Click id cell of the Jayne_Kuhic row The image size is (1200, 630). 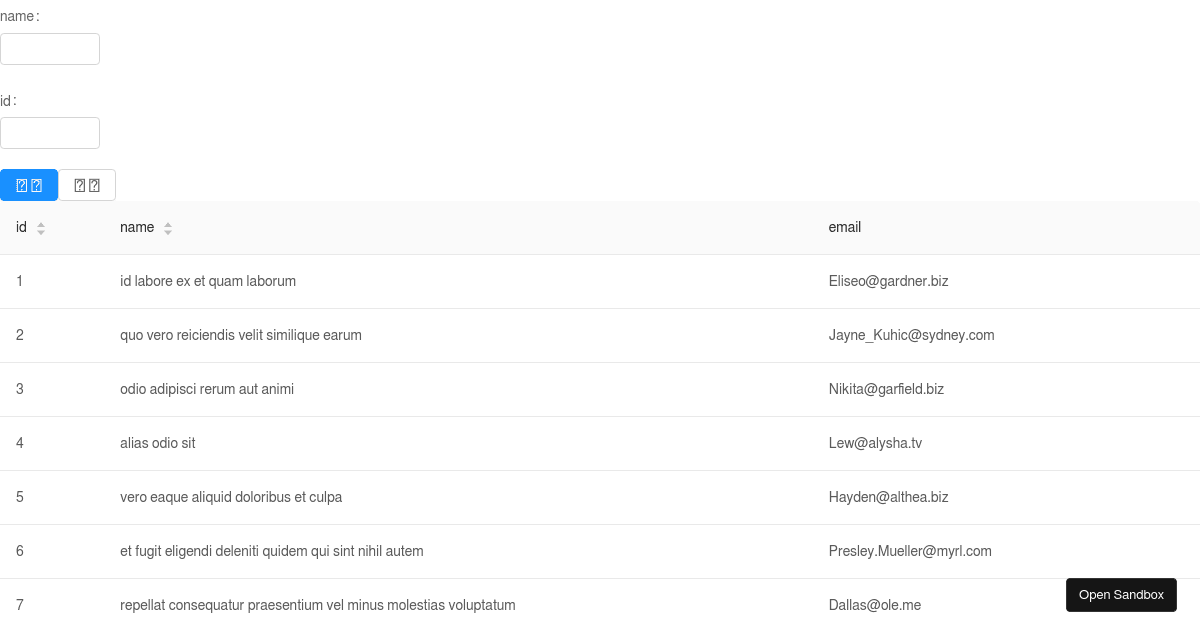[52, 335]
